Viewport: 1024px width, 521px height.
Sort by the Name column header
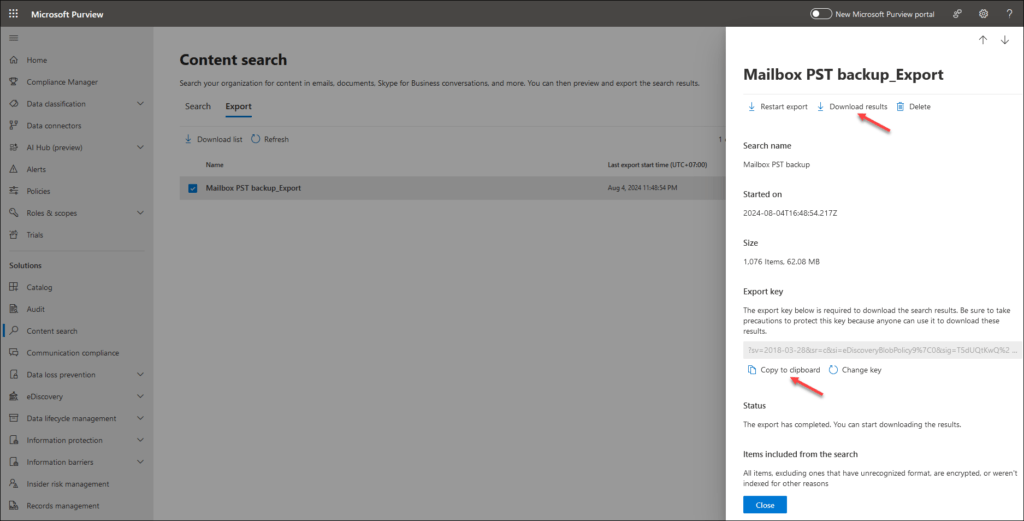coord(214,165)
